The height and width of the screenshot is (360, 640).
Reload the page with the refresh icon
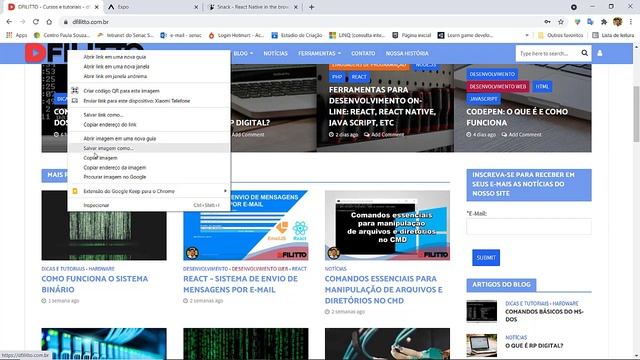[36, 22]
